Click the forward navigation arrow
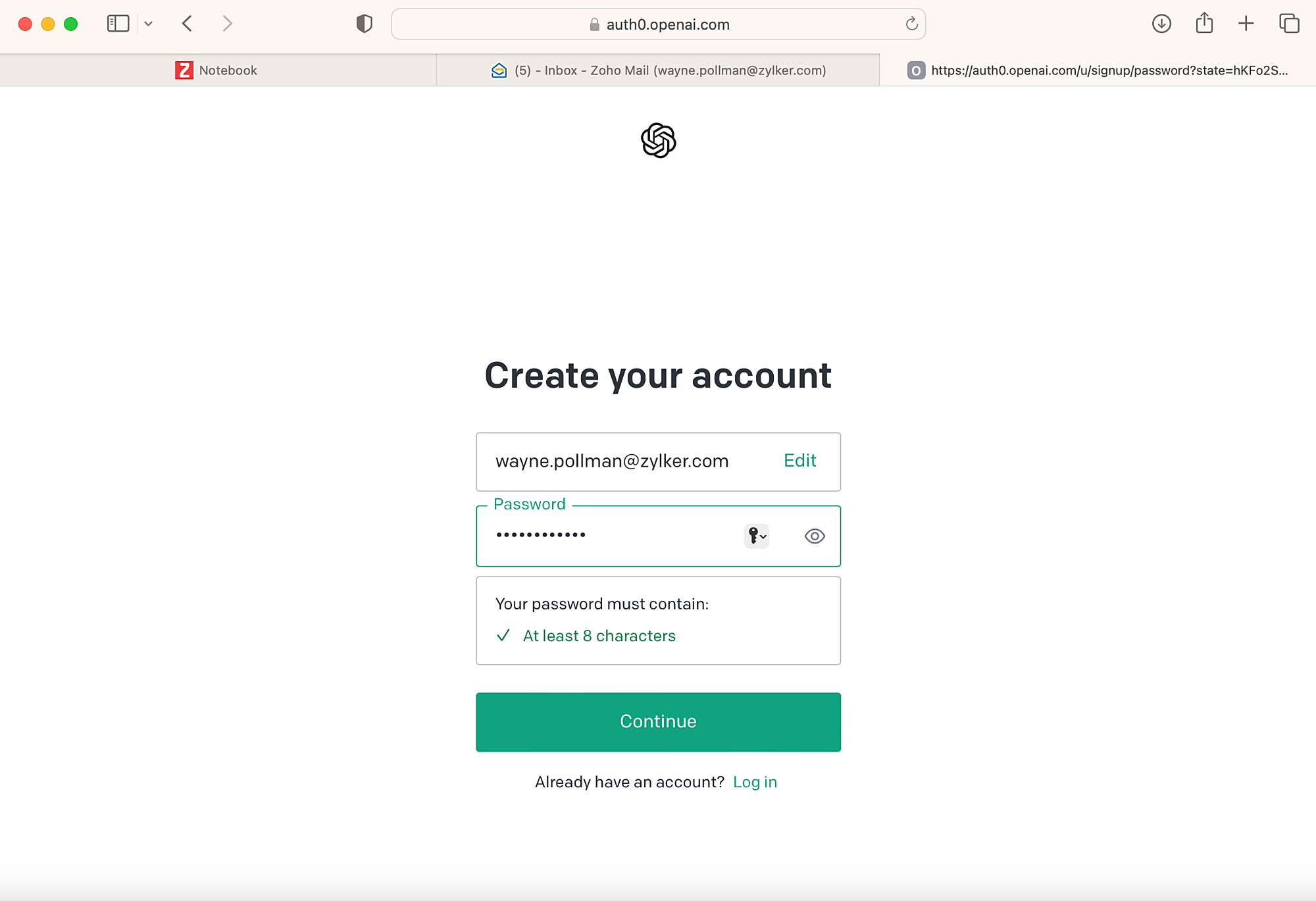The height and width of the screenshot is (901, 1316). point(227,24)
